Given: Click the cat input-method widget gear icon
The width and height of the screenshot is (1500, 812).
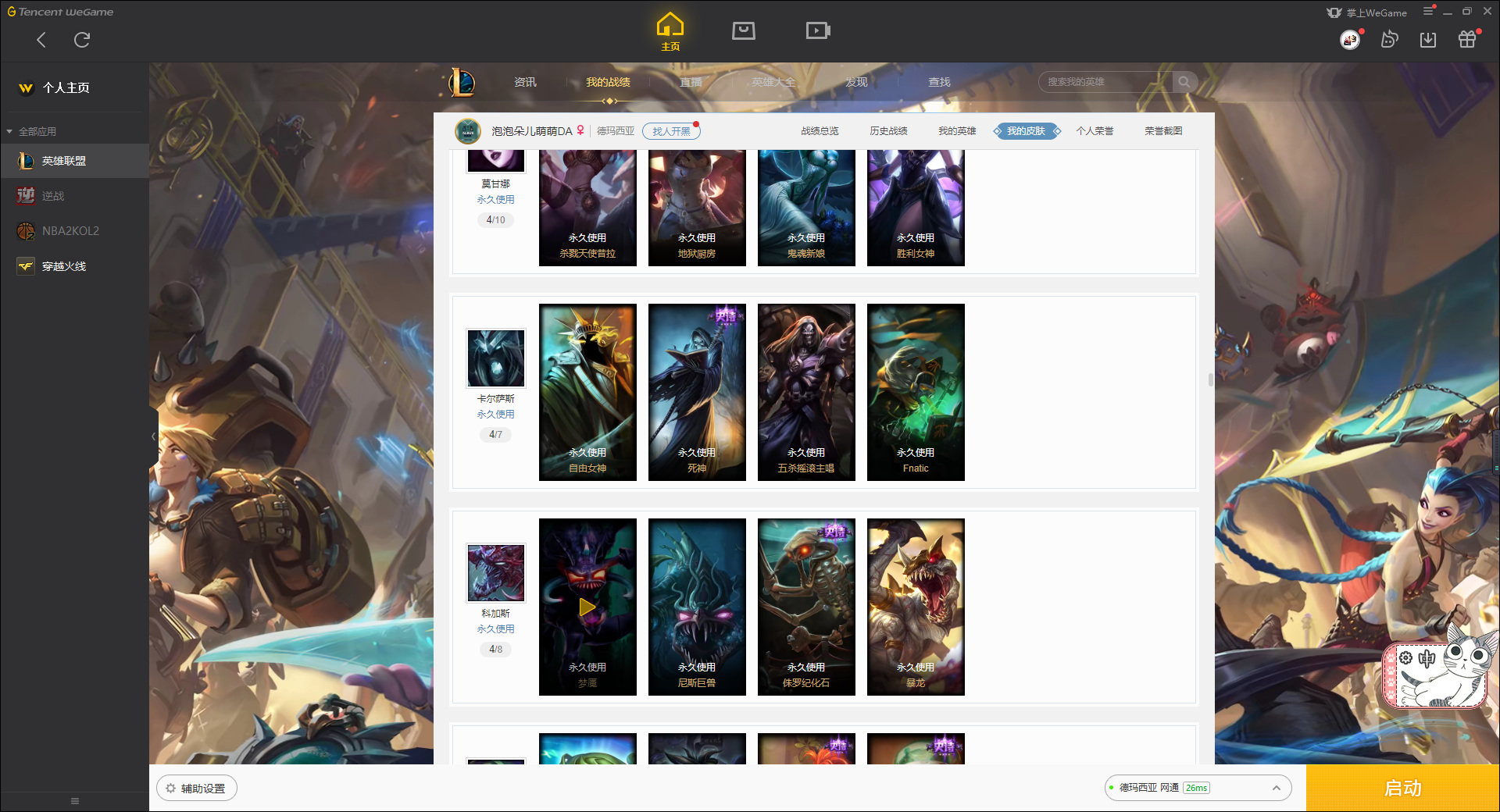Looking at the screenshot, I should click(x=1406, y=658).
